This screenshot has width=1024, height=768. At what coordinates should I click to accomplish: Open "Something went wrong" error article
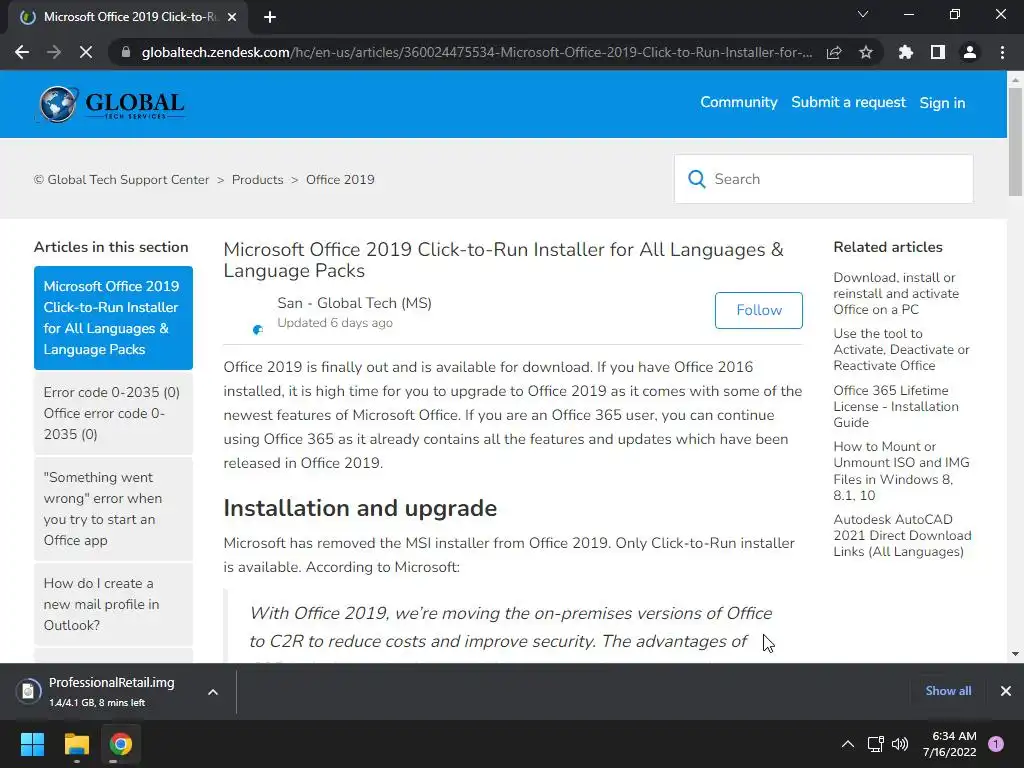click(x=114, y=509)
